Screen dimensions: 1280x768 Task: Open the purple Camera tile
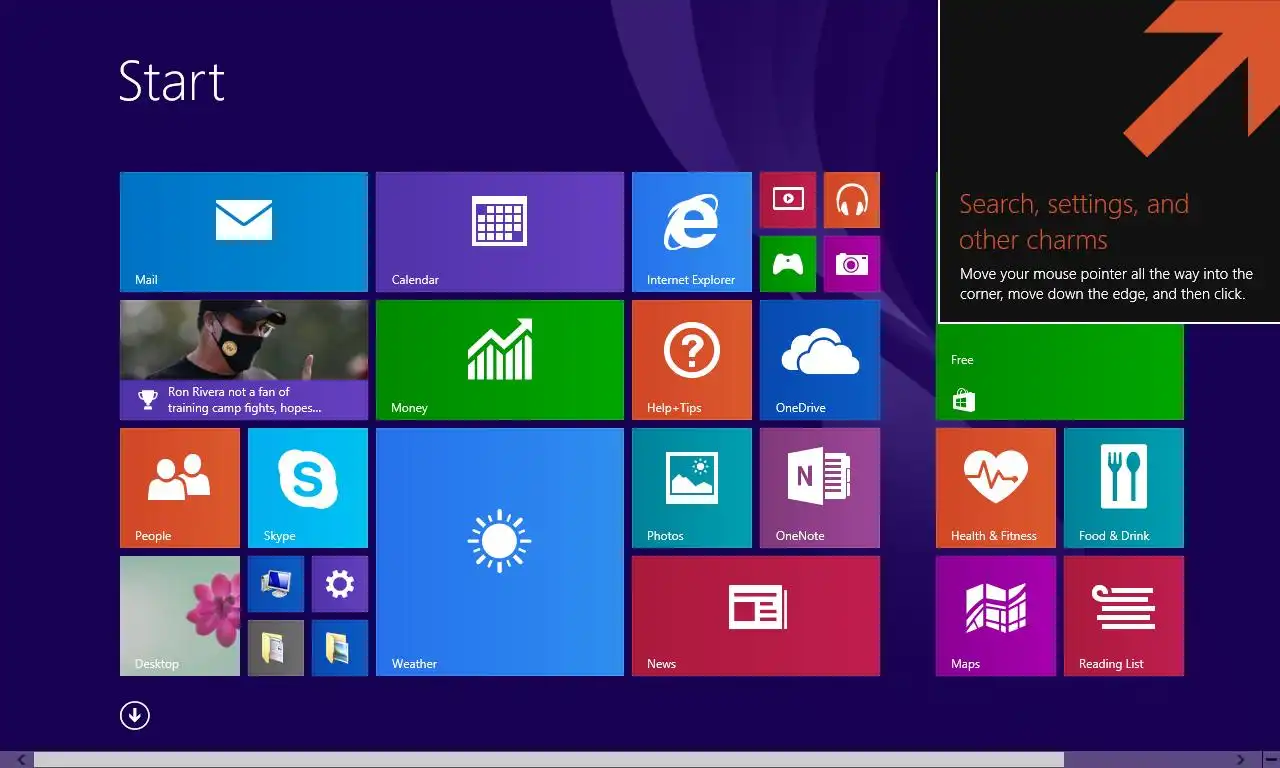[x=852, y=264]
